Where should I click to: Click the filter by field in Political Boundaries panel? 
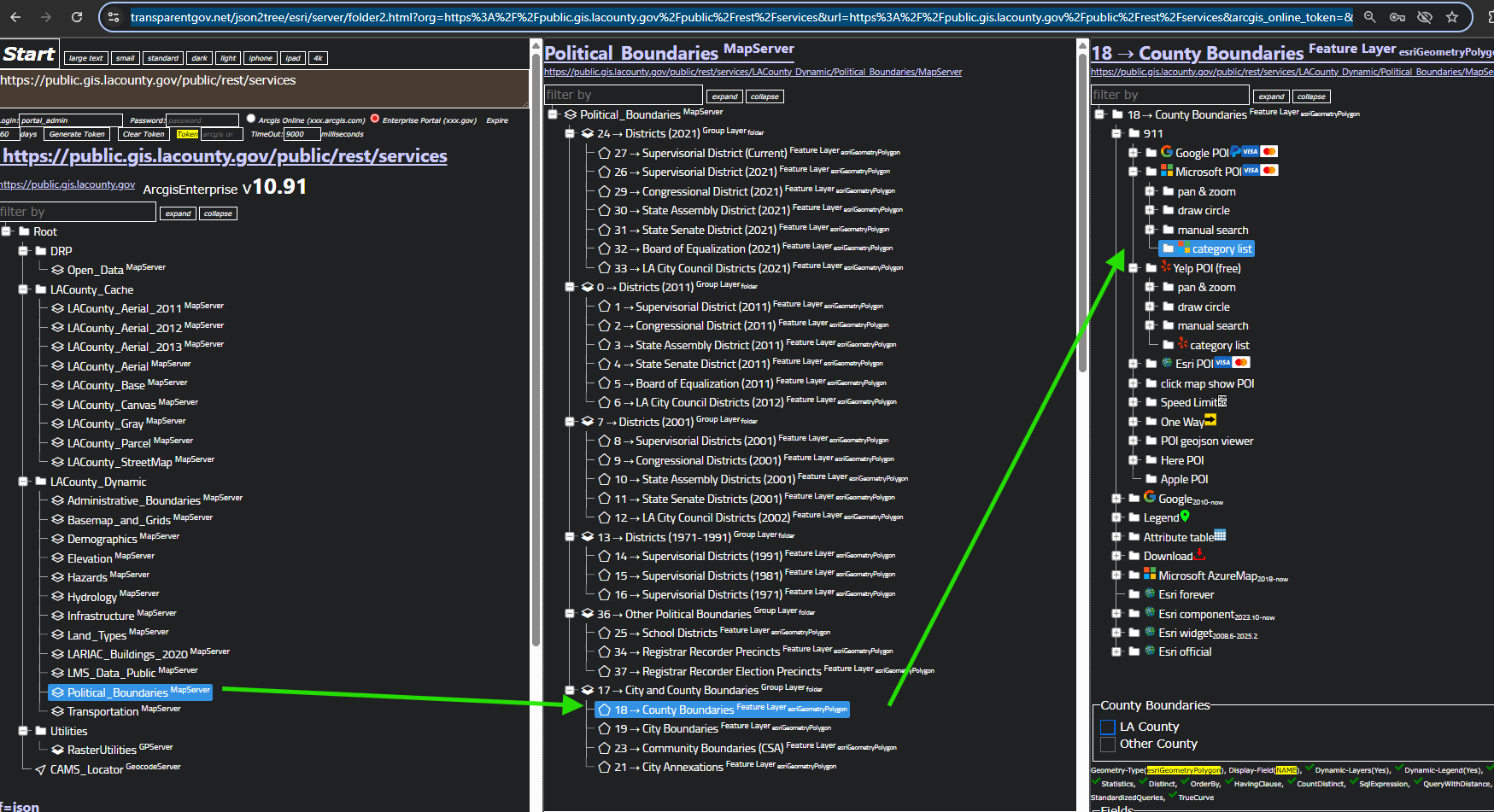pyautogui.click(x=623, y=95)
